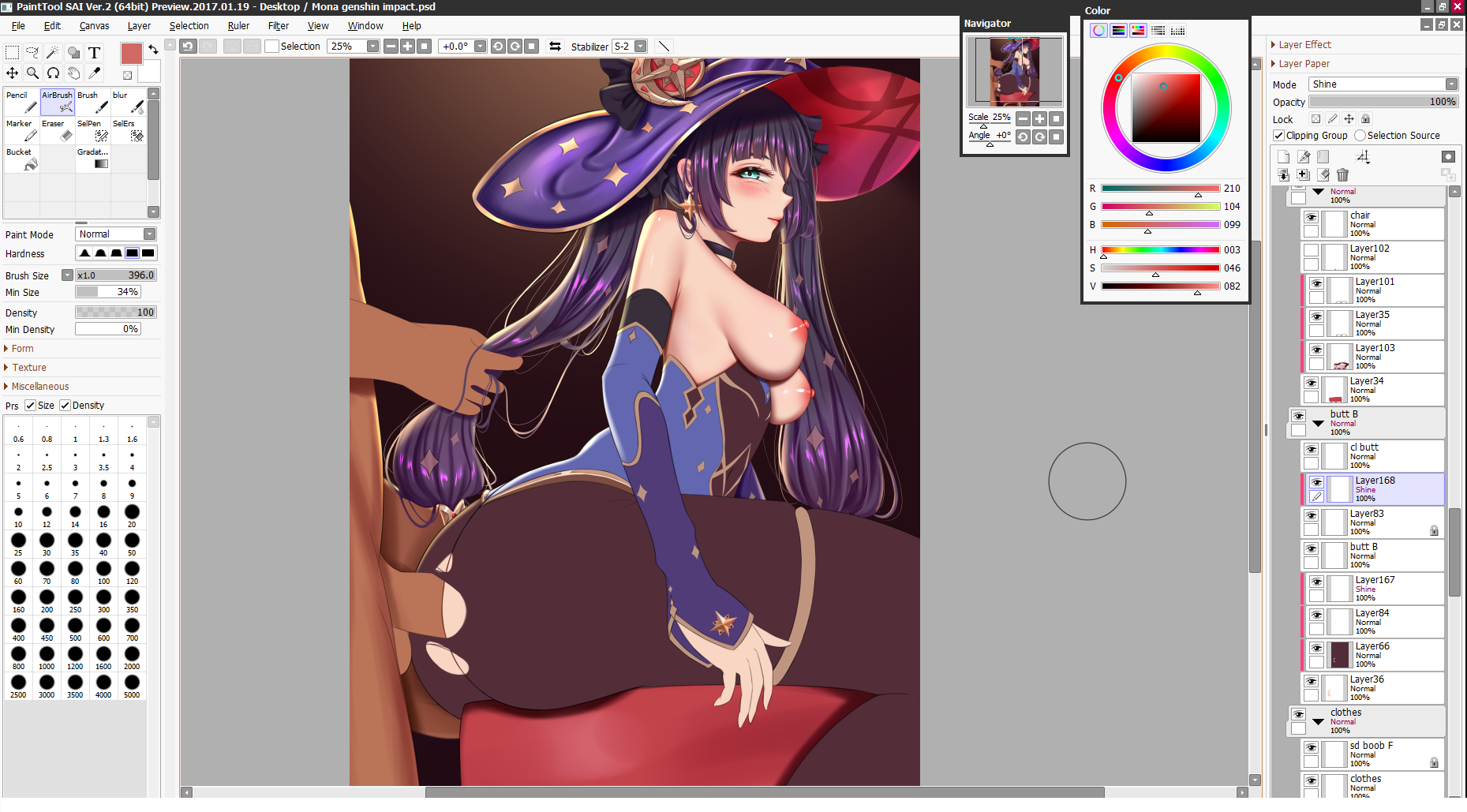Screen dimensions: 1467x812
Task: Click the Navigator zoom out minus button
Action: pyautogui.click(x=1023, y=118)
